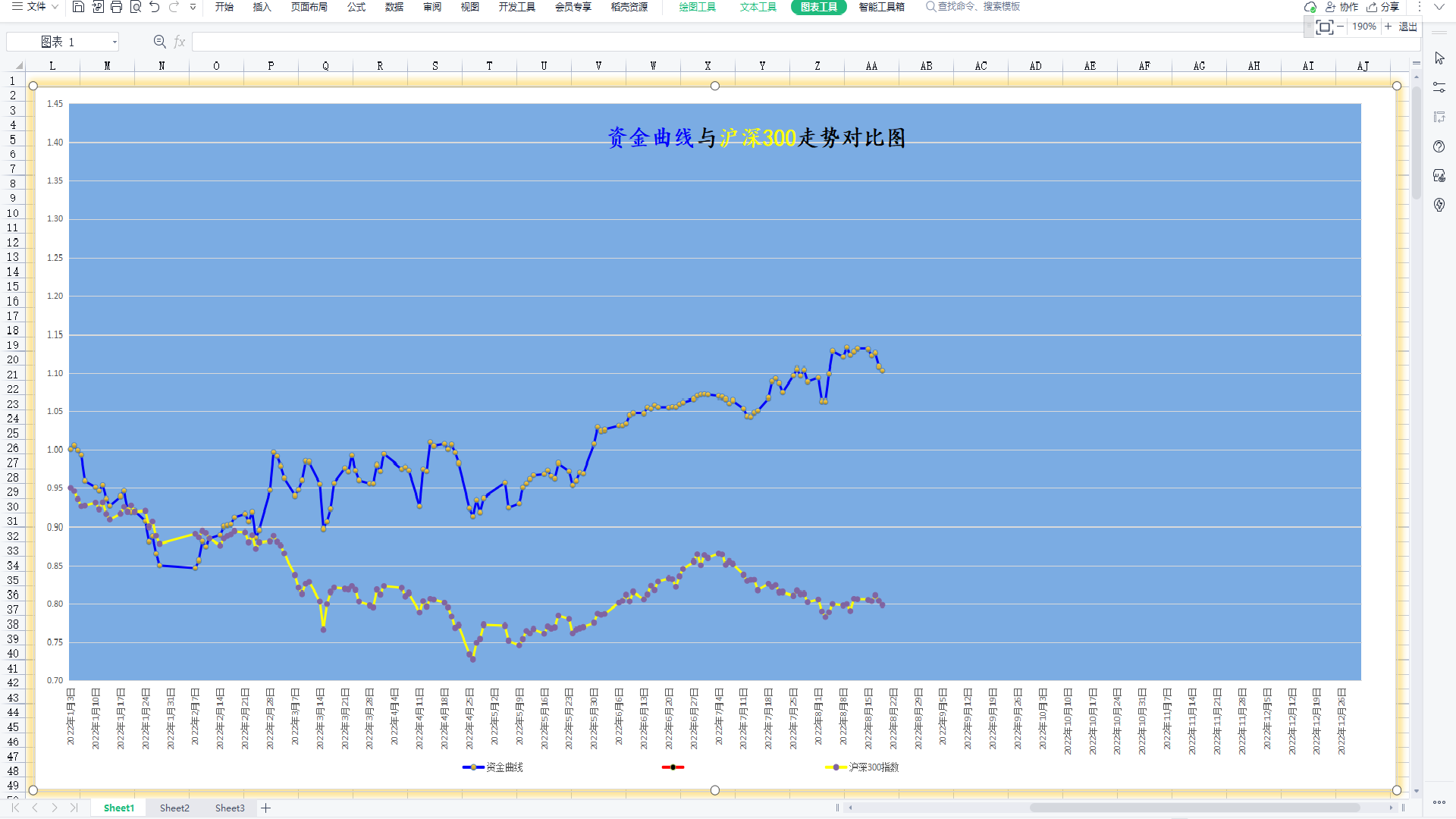Click the Undo arrow icon
This screenshot has height=819, width=1456.
point(155,7)
